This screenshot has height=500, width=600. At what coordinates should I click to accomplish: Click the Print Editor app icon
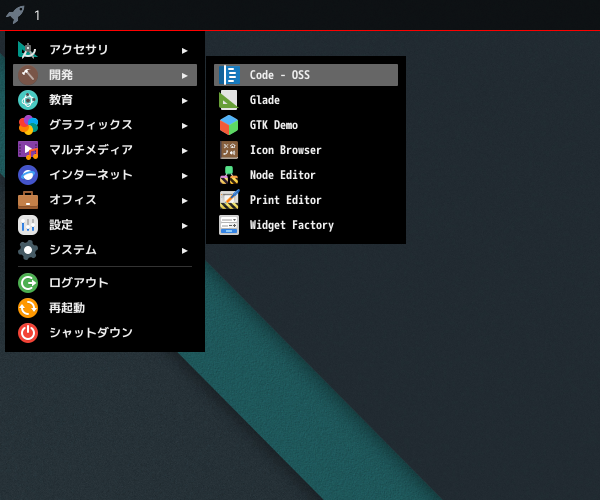(229, 200)
